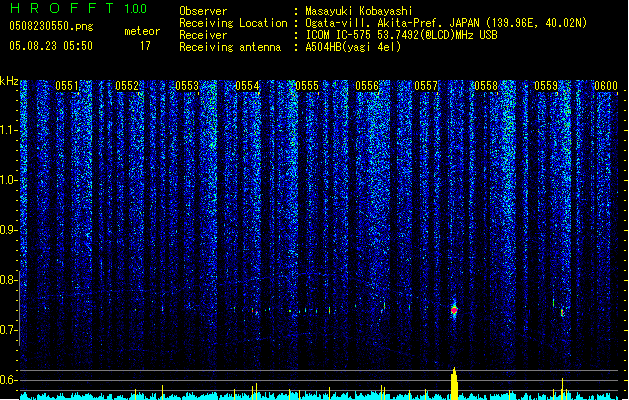Click the kHz axis unit label
629x400 pixels.
[9, 81]
